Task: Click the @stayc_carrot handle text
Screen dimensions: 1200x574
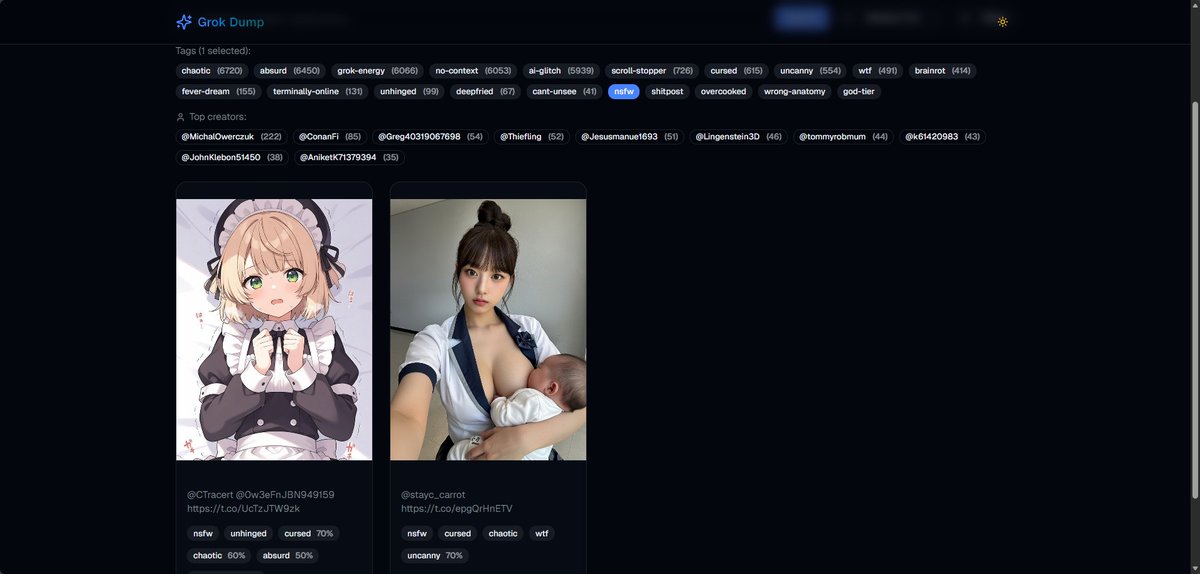Action: (433, 494)
